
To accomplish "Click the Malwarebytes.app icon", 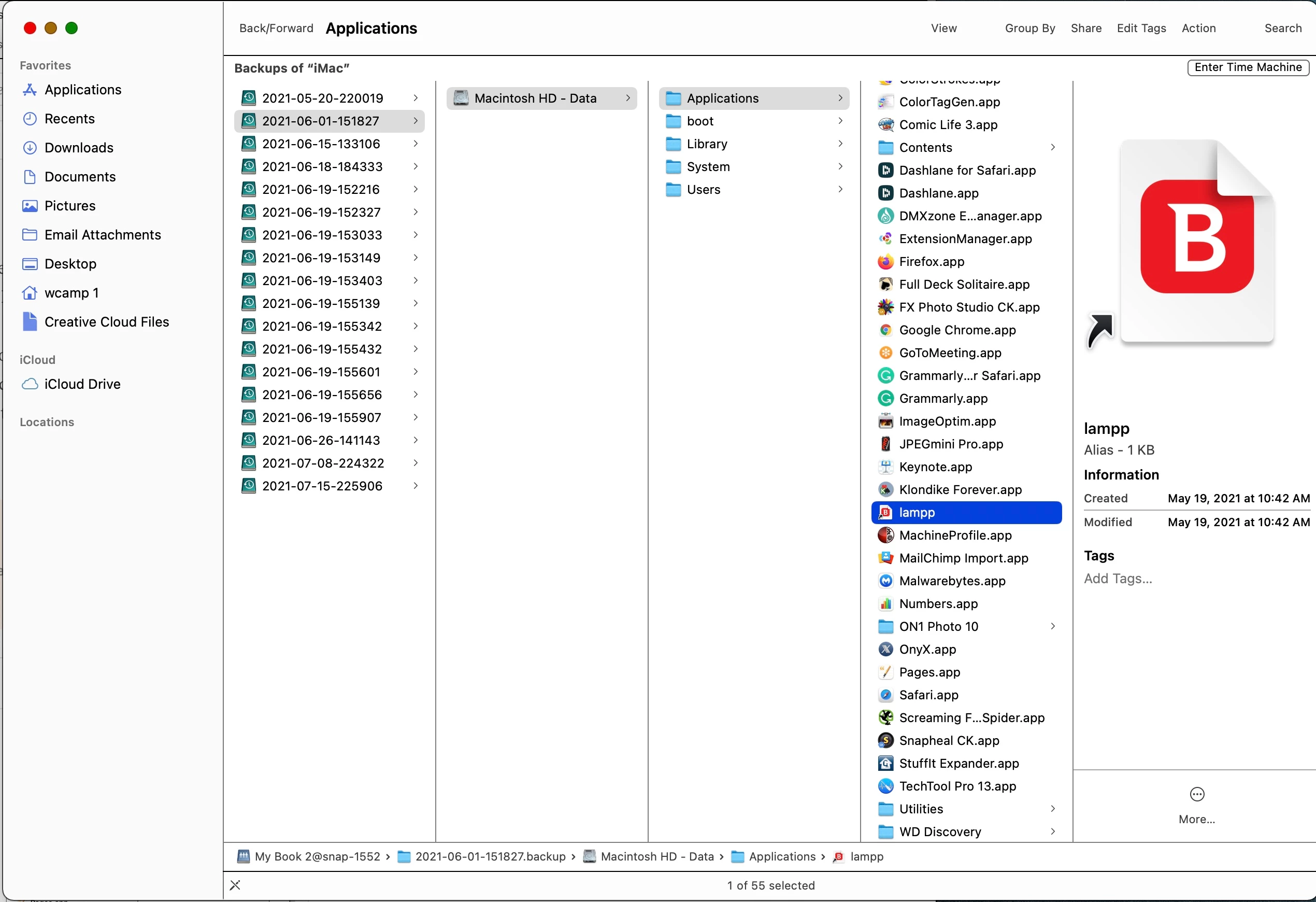I will (885, 581).
